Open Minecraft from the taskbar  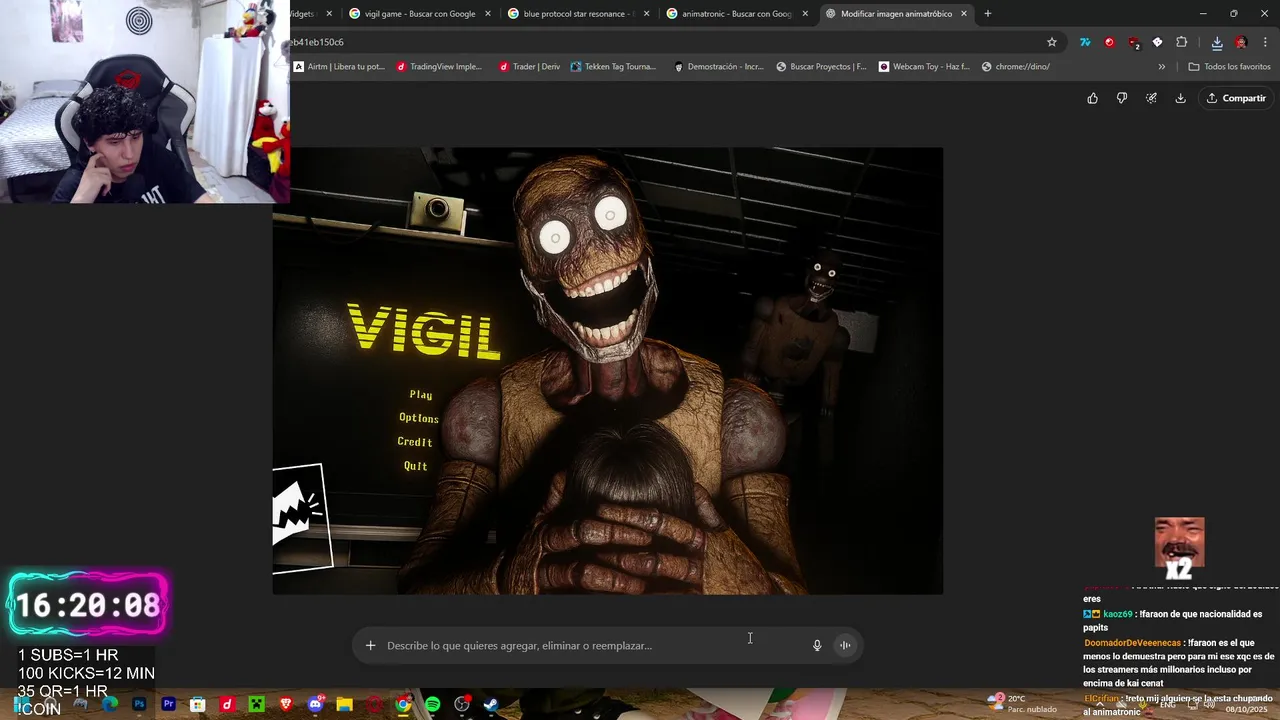tap(256, 704)
